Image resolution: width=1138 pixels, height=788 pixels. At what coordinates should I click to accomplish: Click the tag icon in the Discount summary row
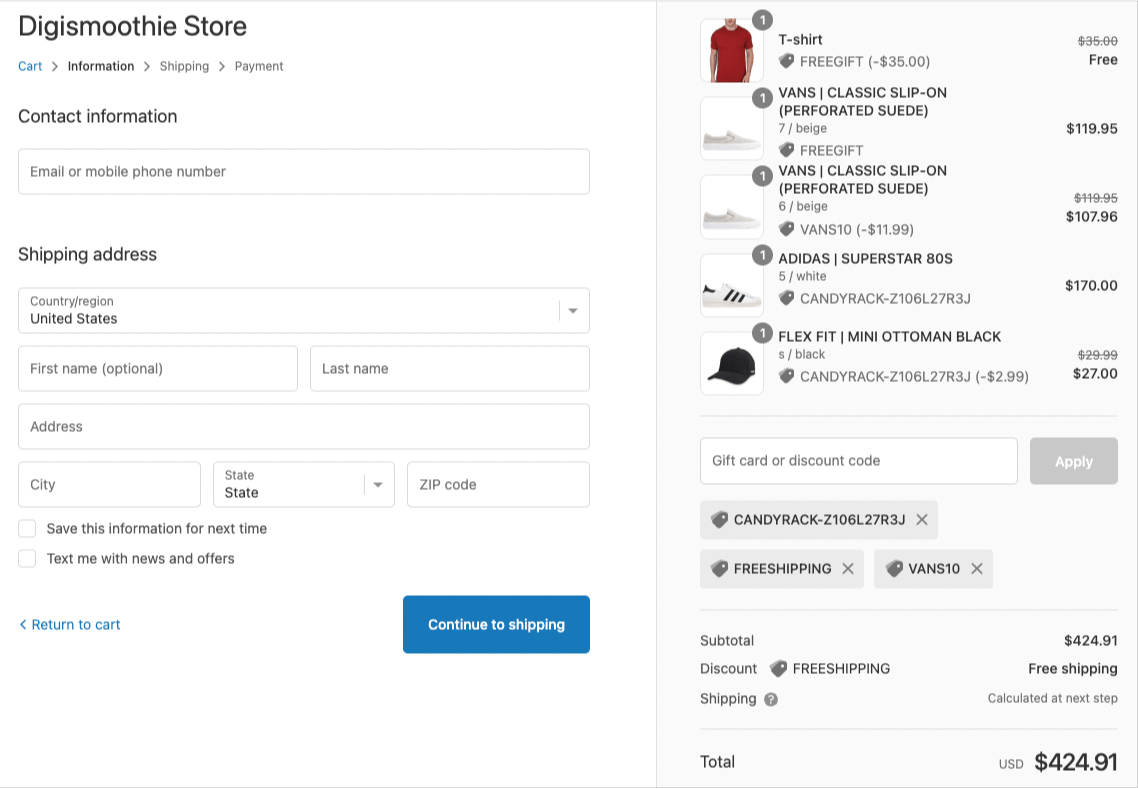[778, 668]
